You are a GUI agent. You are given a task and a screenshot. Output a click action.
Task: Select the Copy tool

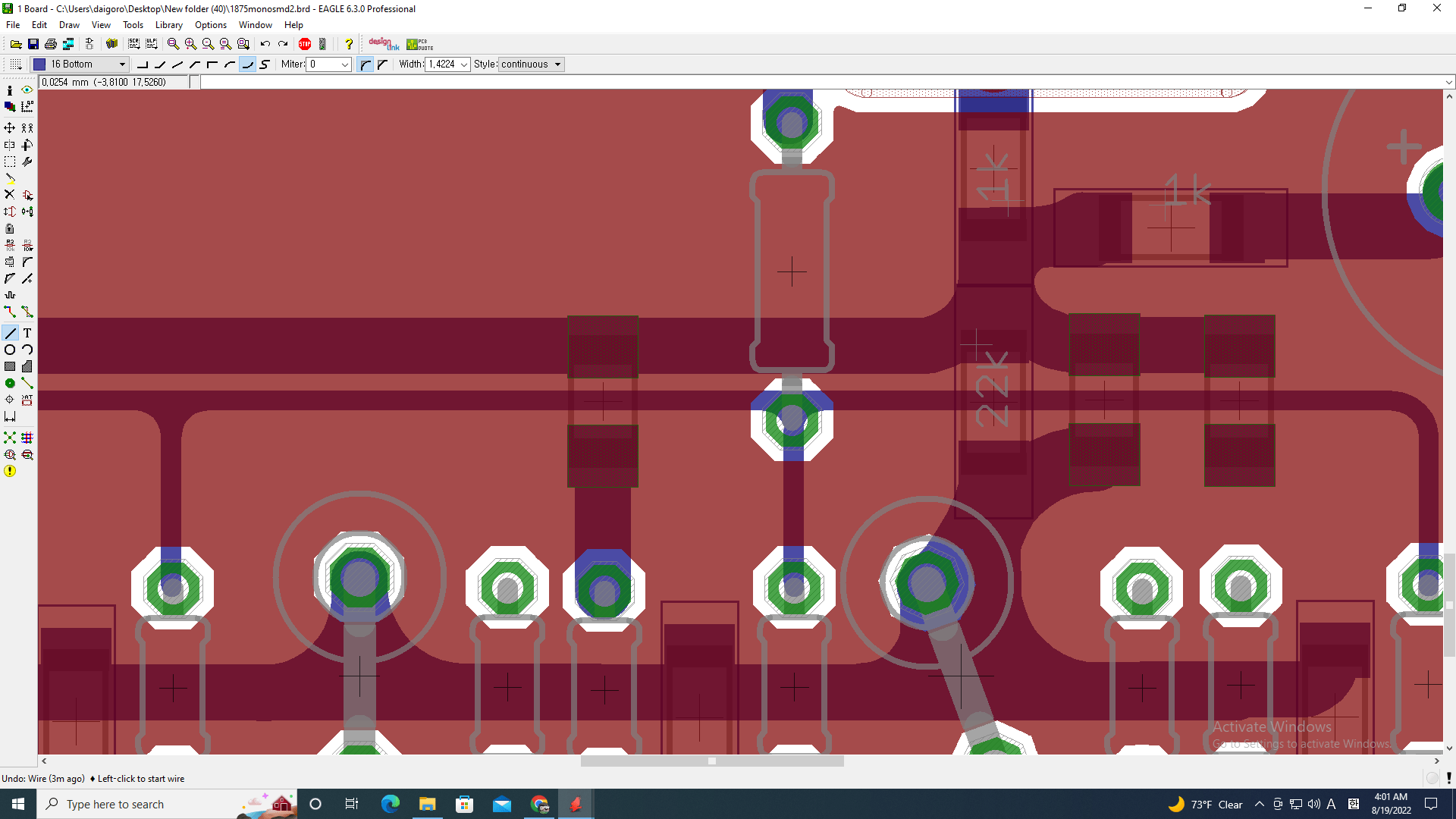tap(27, 128)
